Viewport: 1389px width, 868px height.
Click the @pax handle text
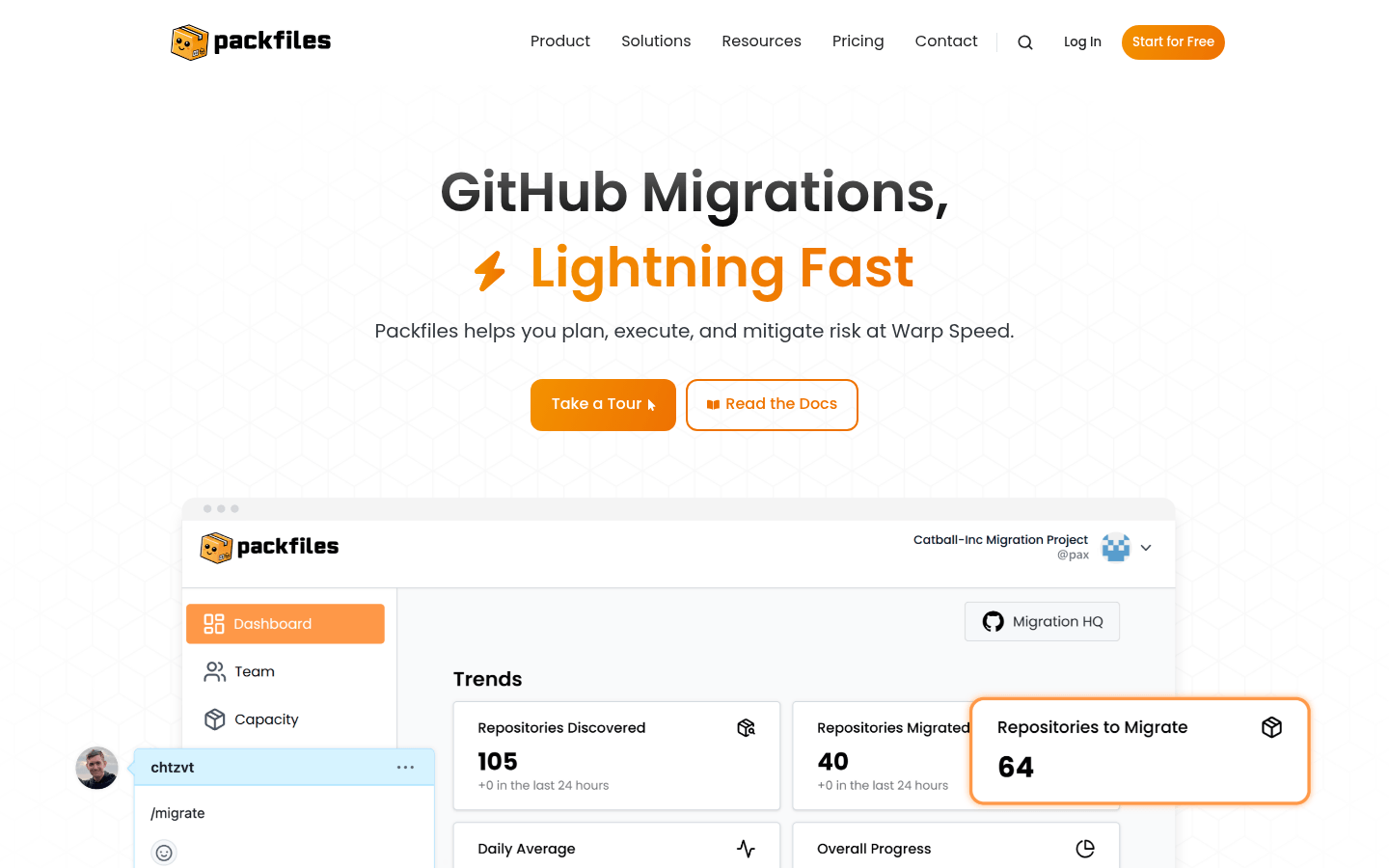[1073, 556]
